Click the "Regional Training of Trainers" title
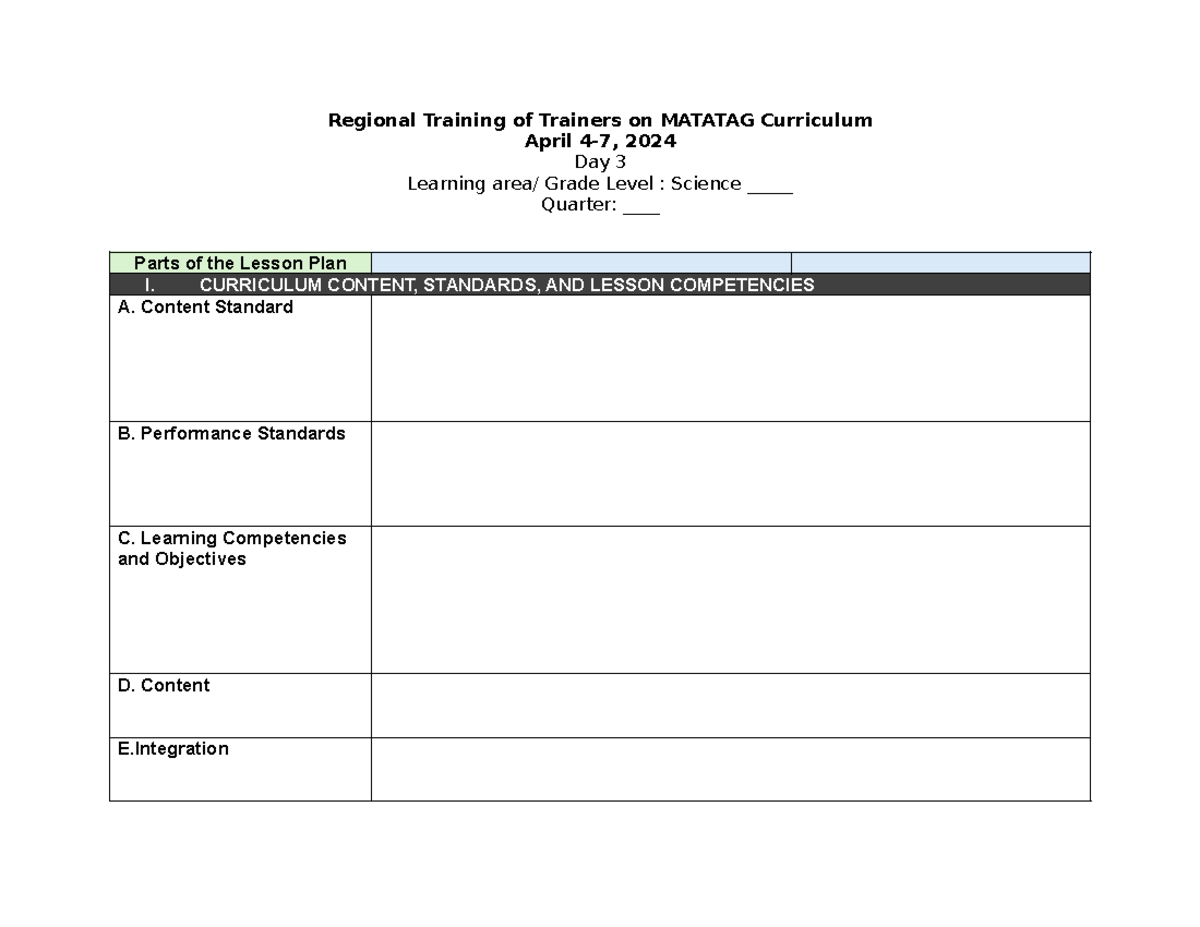Screen dimensions: 1200x927 (598, 119)
